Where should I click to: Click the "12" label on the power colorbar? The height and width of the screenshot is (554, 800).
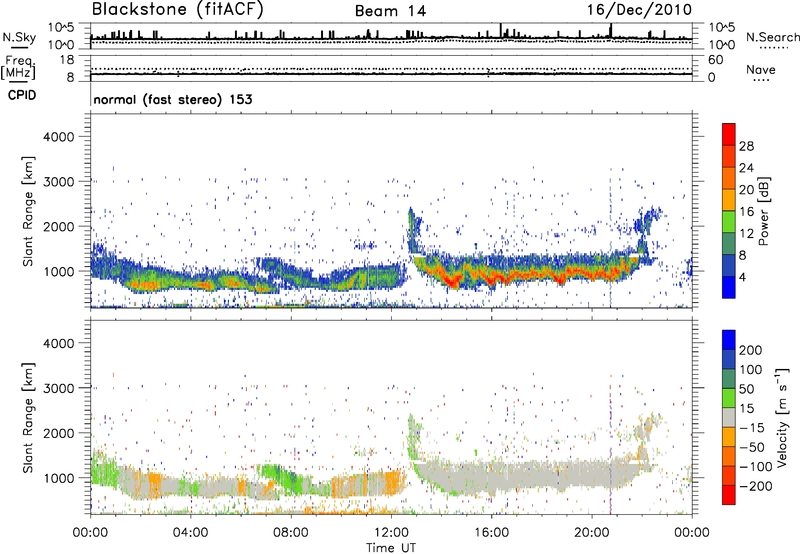(x=746, y=234)
